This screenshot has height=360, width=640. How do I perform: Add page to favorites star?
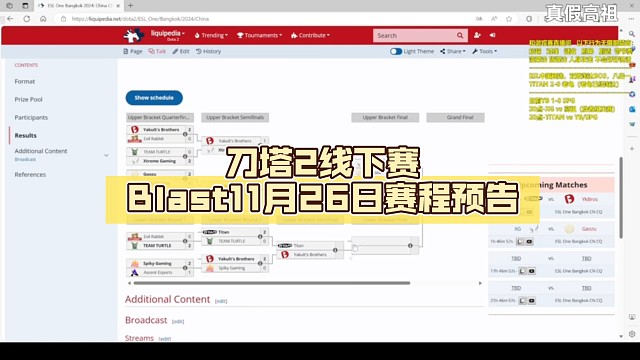point(509,19)
